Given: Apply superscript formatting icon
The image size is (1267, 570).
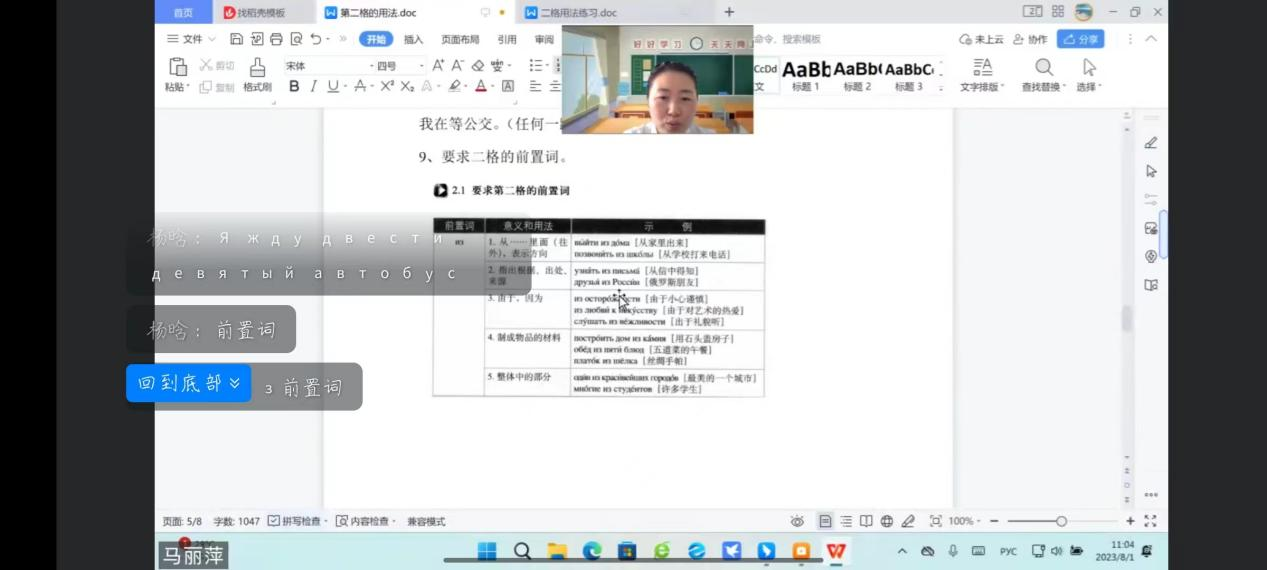Looking at the screenshot, I should 387,87.
